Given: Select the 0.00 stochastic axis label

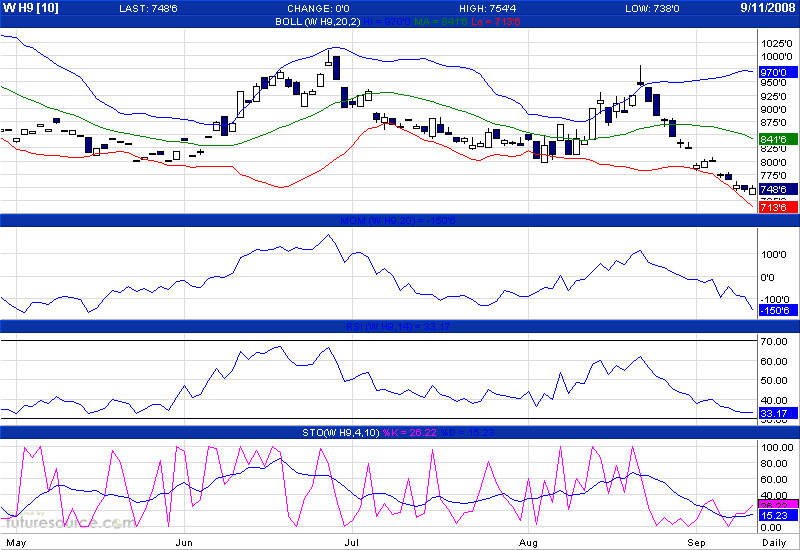Looking at the screenshot, I should click(771, 528).
